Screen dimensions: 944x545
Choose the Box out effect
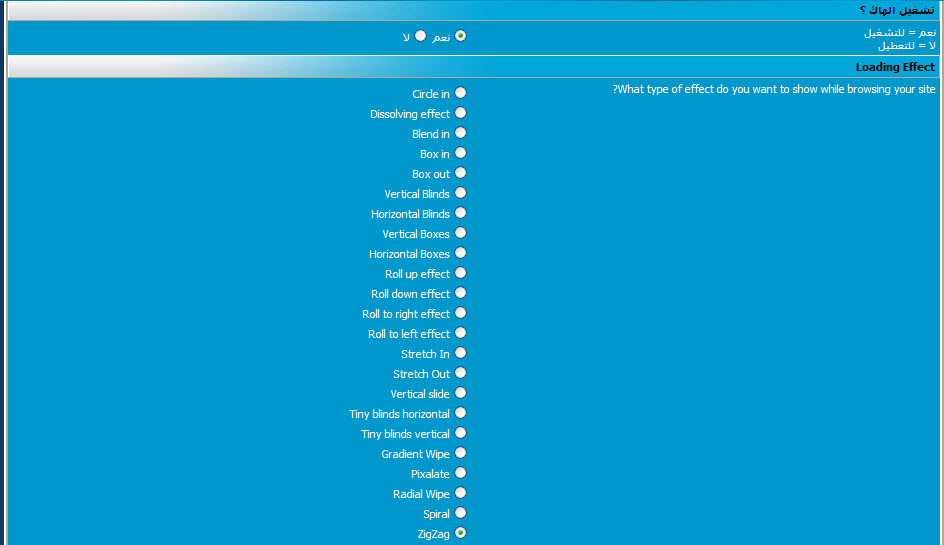pos(460,173)
